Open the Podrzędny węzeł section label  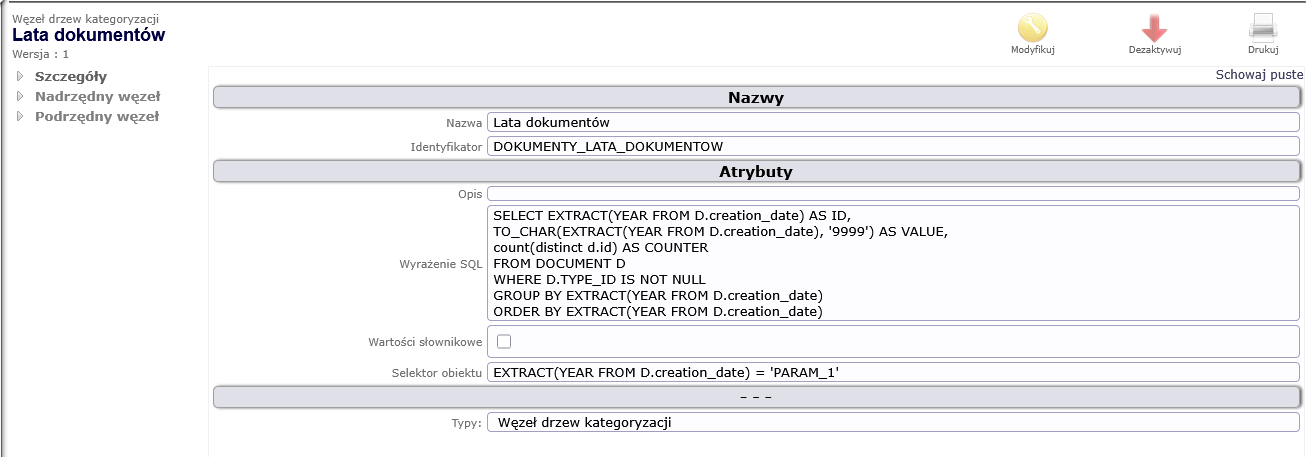[x=96, y=116]
